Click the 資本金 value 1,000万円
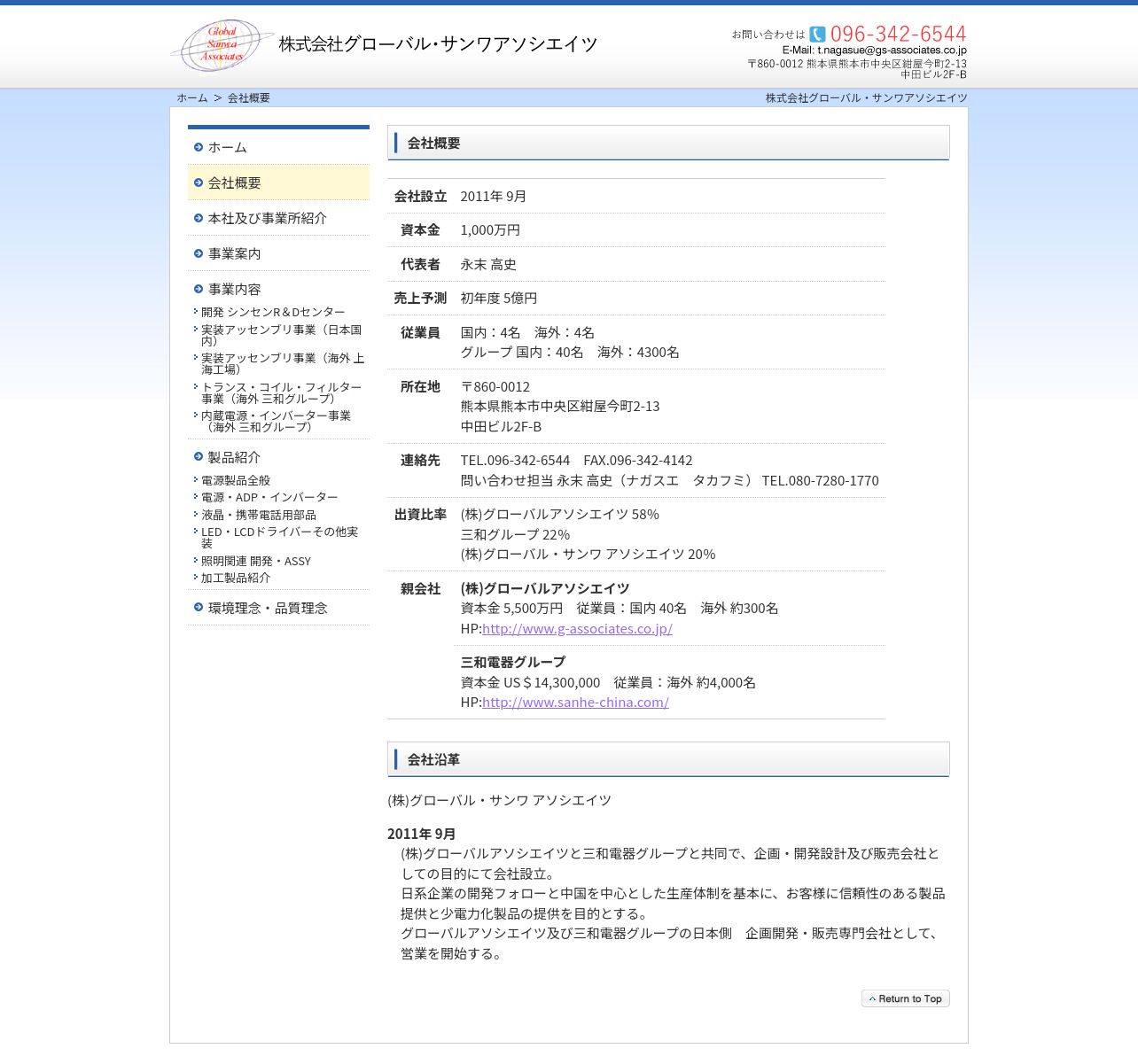Screen dimensions: 1138x1064 (x=490, y=229)
